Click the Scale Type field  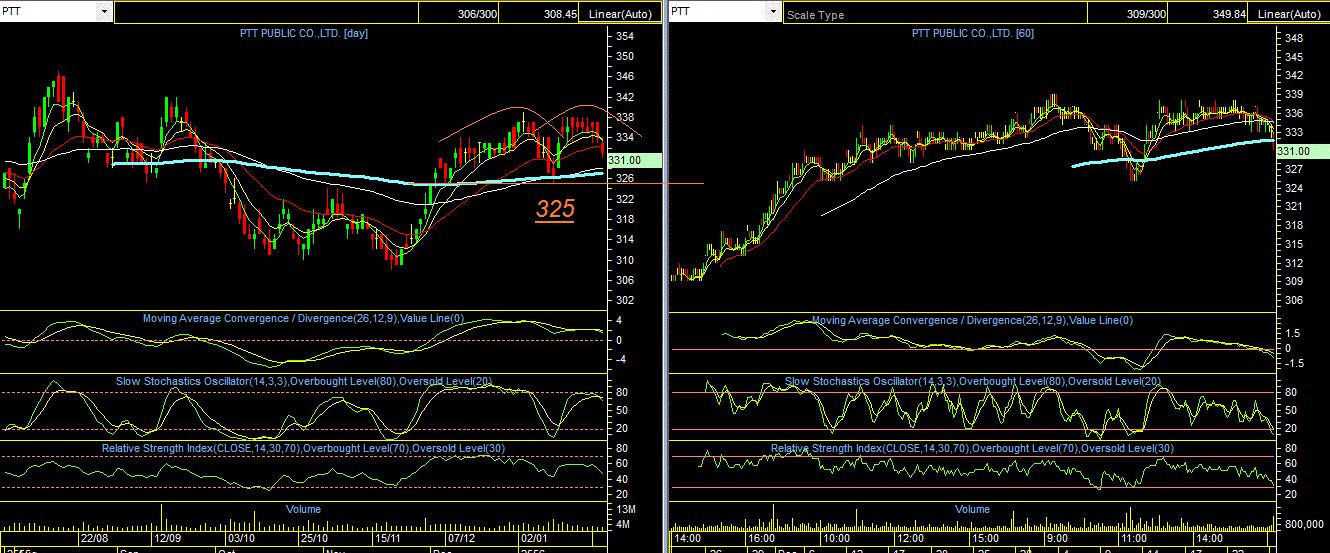pyautogui.click(x=936, y=14)
